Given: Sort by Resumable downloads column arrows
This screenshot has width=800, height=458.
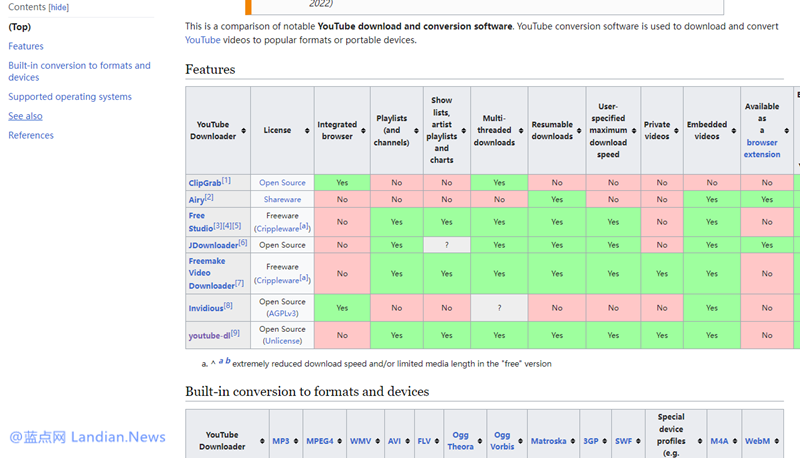Looking at the screenshot, I should point(579,131).
